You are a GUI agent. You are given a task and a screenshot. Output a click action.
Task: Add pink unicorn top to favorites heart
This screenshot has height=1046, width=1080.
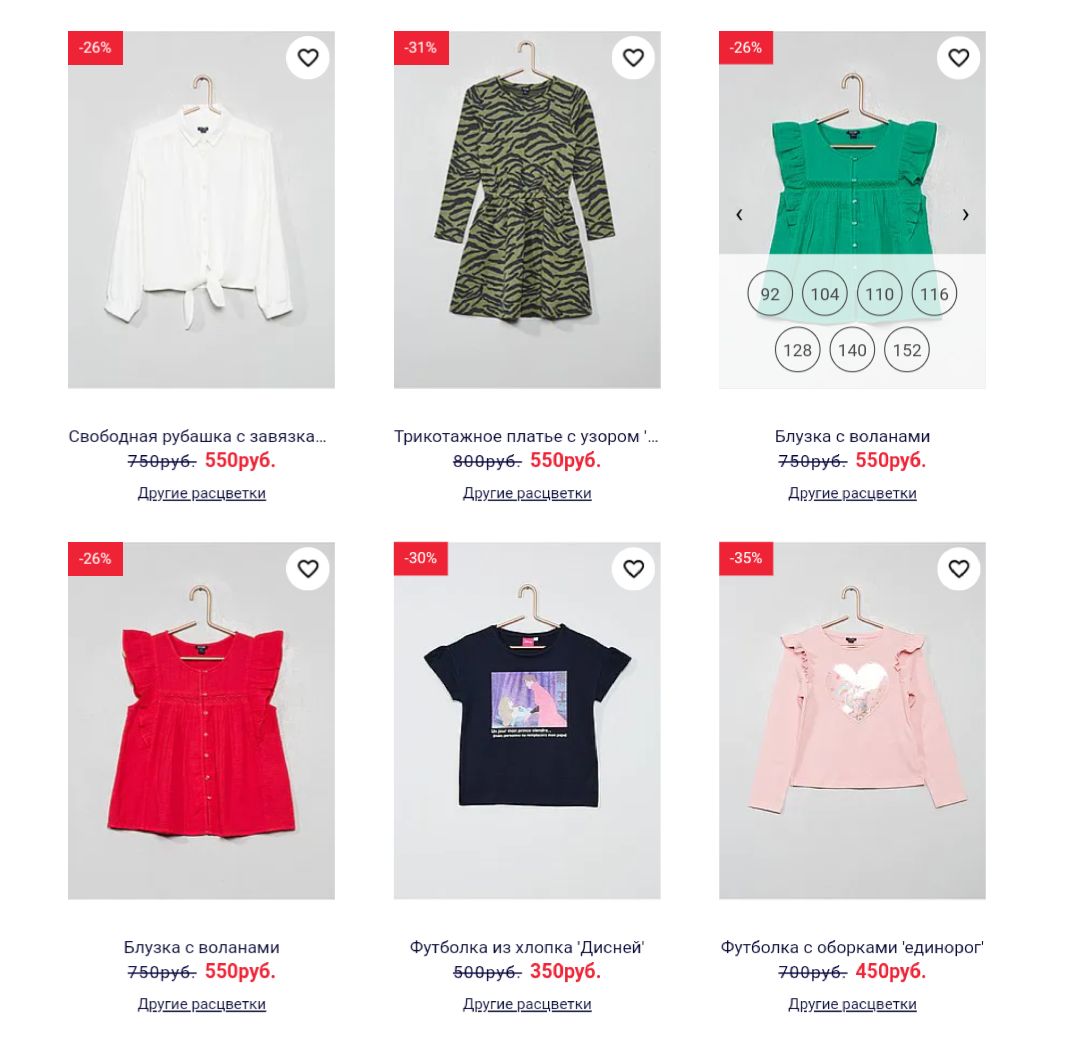point(959,569)
